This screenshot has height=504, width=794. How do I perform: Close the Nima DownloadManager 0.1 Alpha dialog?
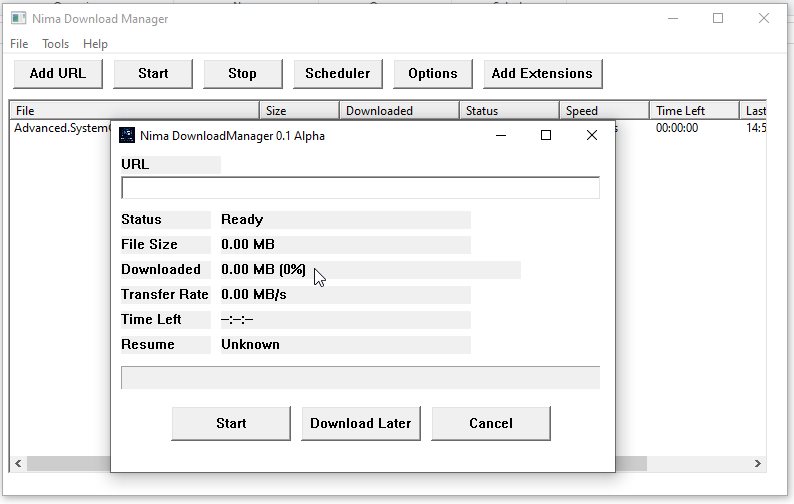pyautogui.click(x=591, y=135)
